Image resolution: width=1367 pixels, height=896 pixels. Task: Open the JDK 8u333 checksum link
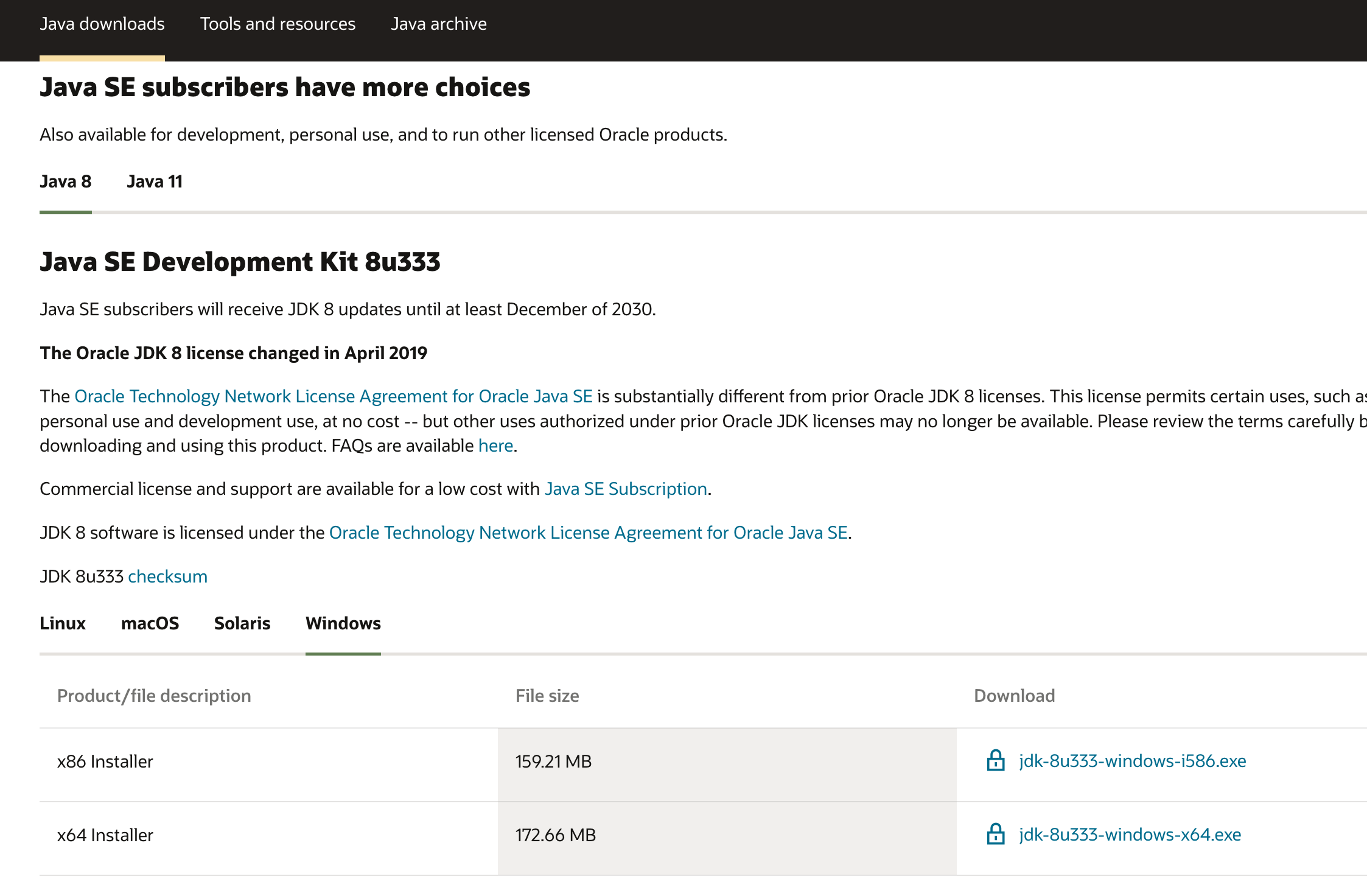tap(167, 577)
